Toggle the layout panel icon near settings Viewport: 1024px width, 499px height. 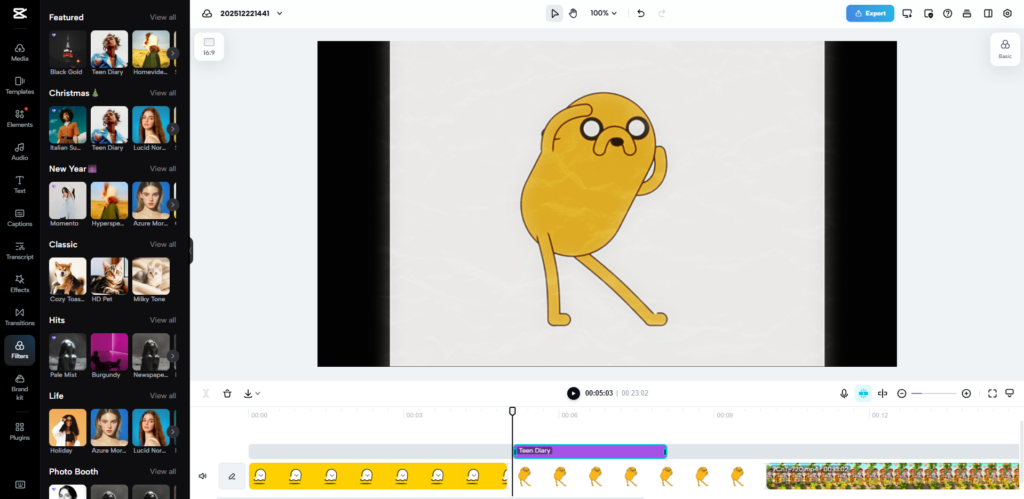(x=988, y=13)
